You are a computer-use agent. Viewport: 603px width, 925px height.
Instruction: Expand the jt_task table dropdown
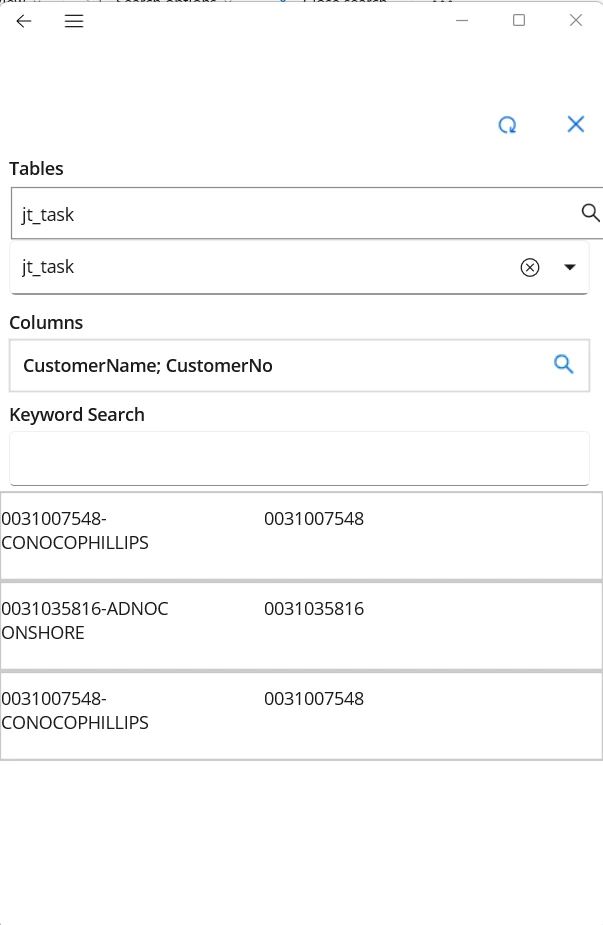click(x=570, y=267)
